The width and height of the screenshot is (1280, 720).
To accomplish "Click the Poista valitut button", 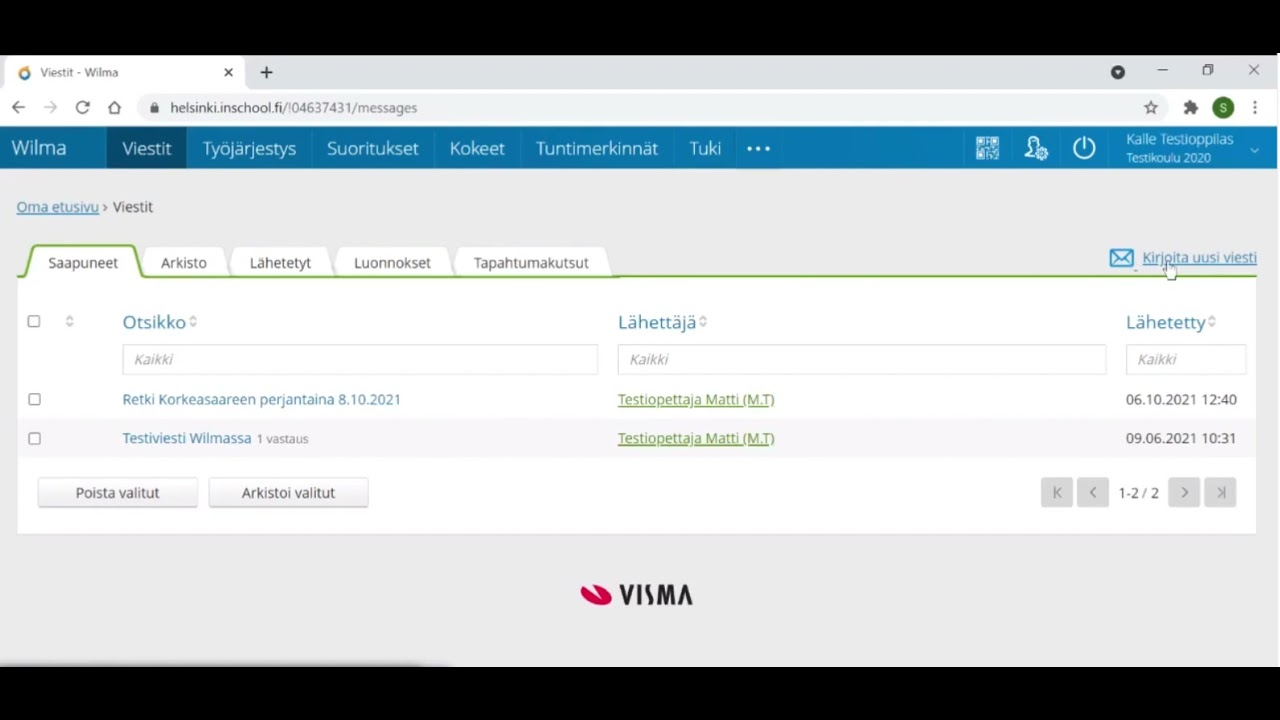I will click(117, 492).
